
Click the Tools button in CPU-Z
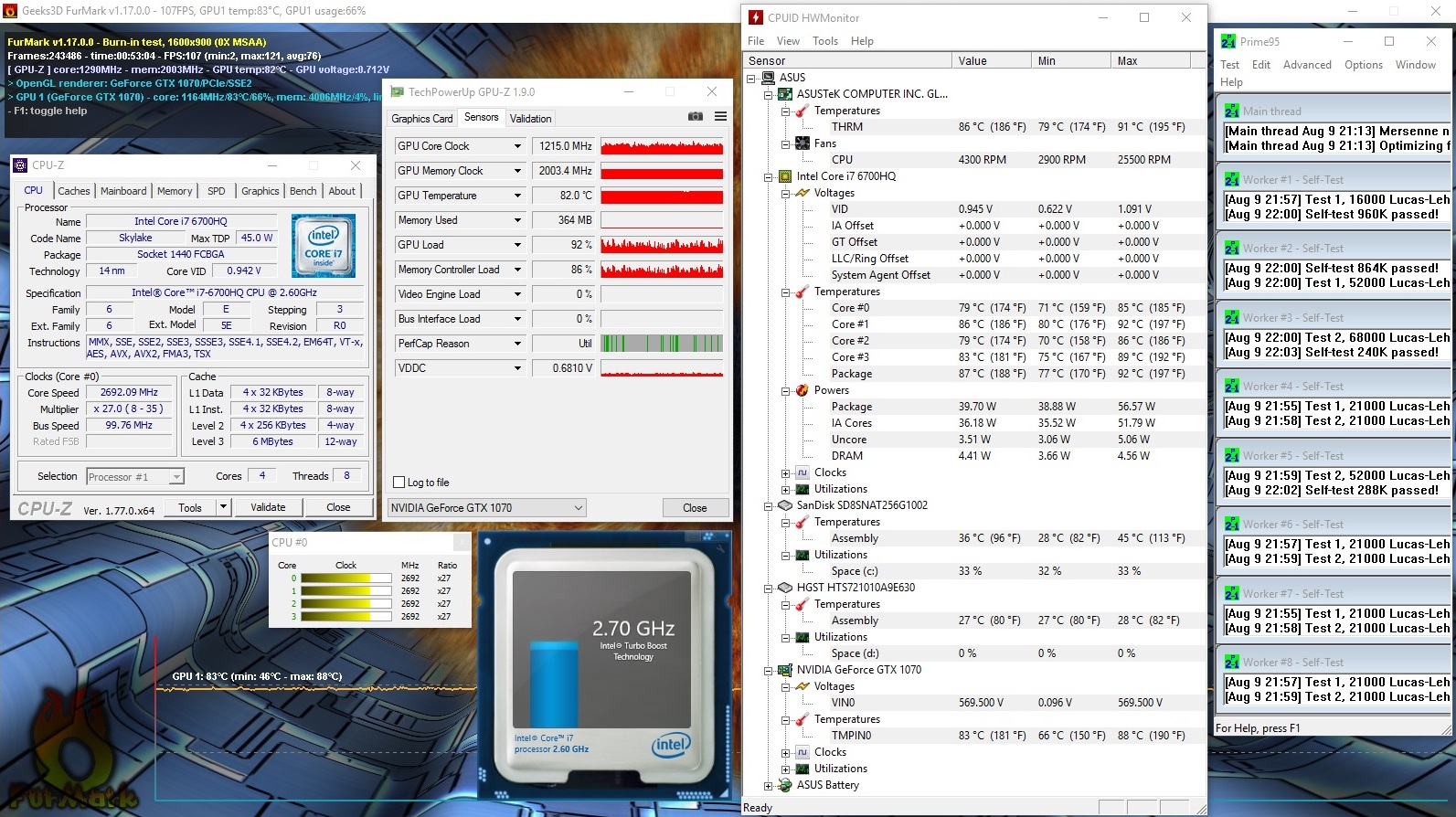[x=190, y=507]
